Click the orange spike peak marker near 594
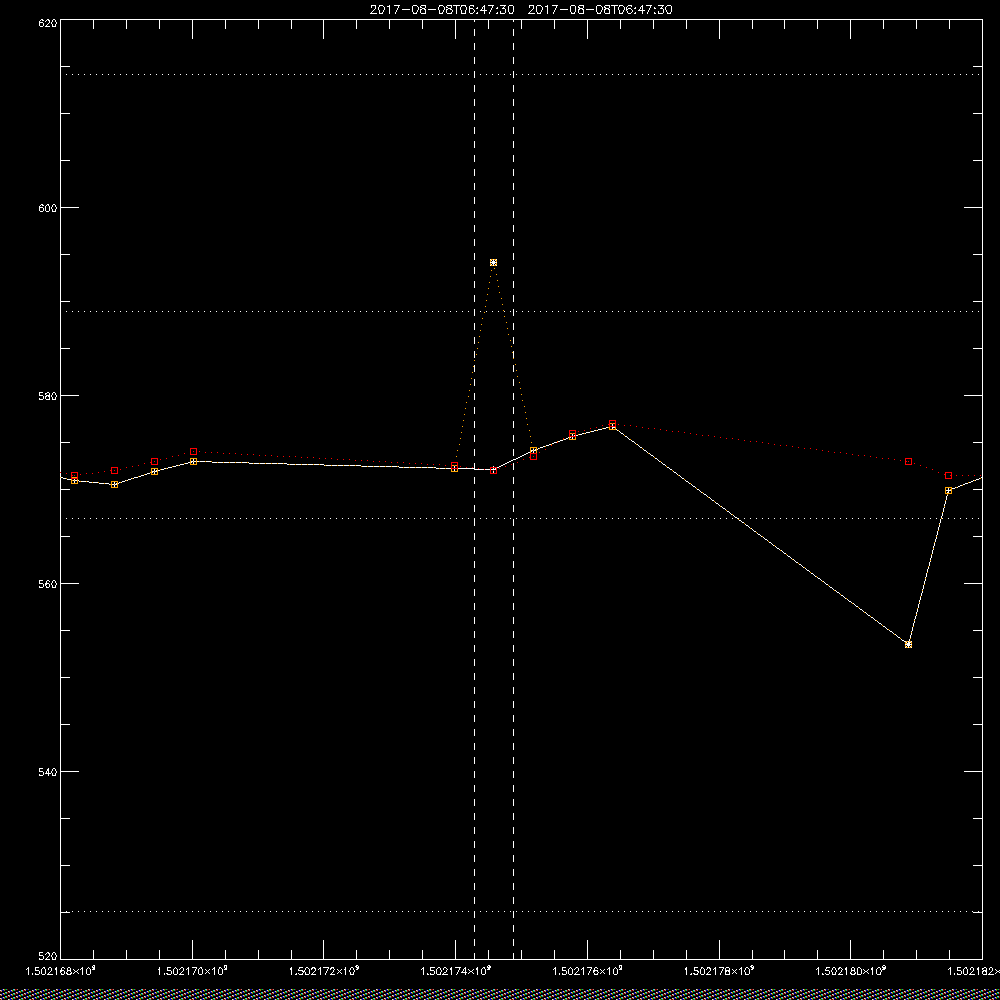Image resolution: width=1000 pixels, height=1000 pixels. (493, 263)
